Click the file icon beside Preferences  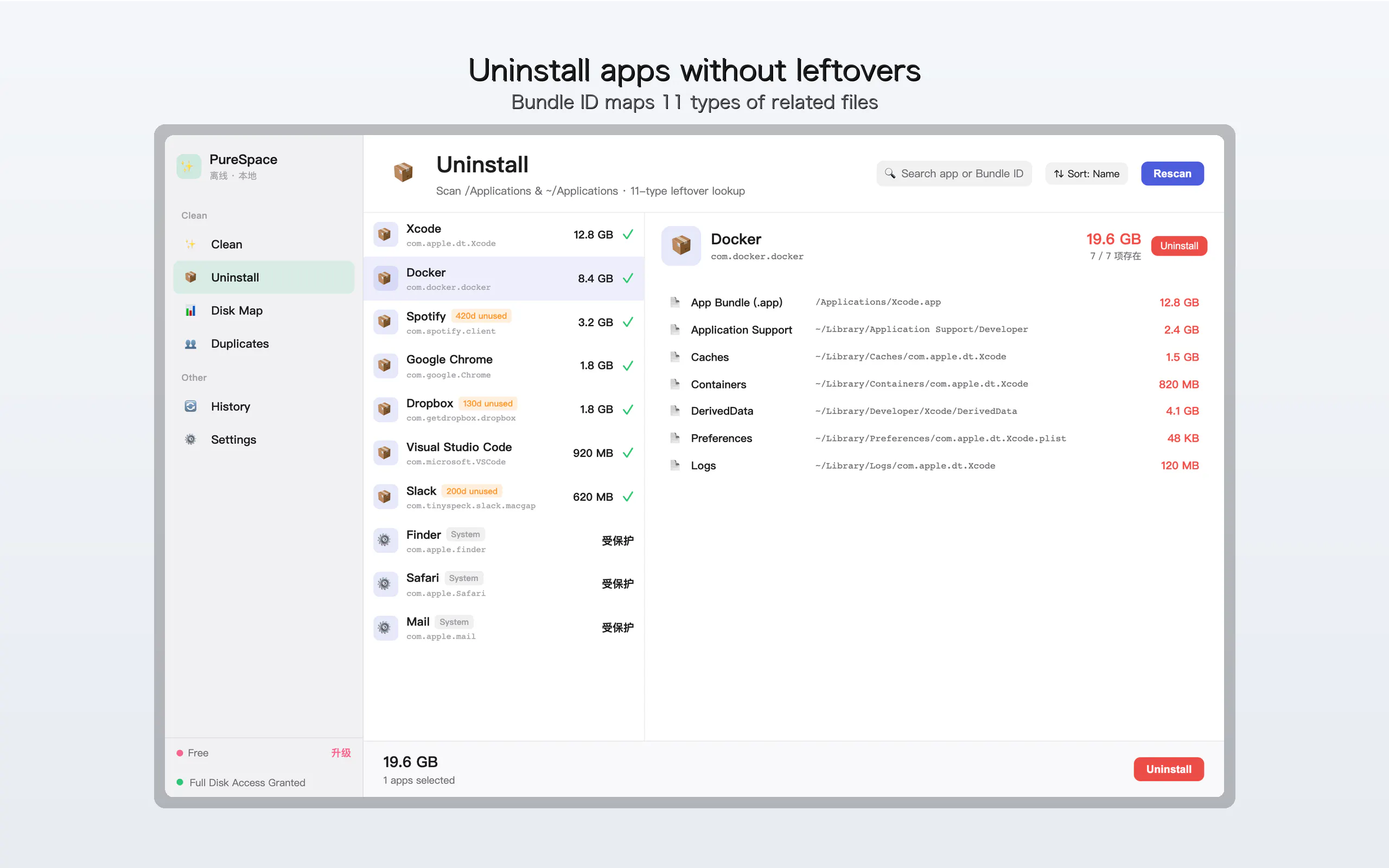click(676, 438)
